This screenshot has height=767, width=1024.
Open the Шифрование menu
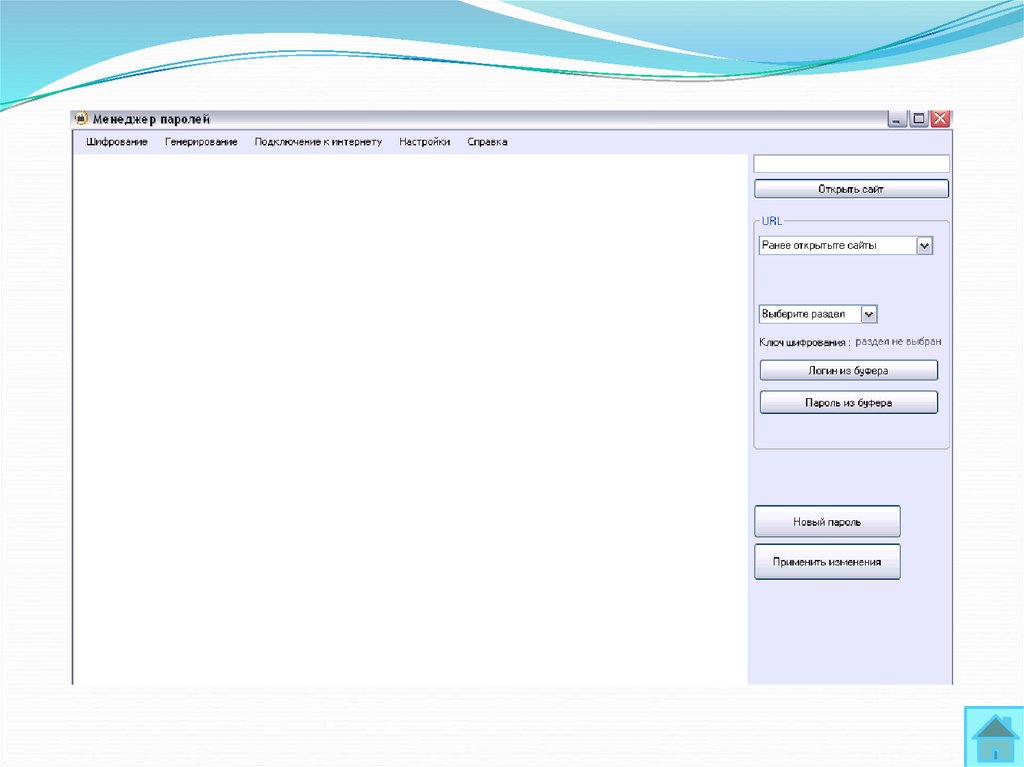[117, 142]
